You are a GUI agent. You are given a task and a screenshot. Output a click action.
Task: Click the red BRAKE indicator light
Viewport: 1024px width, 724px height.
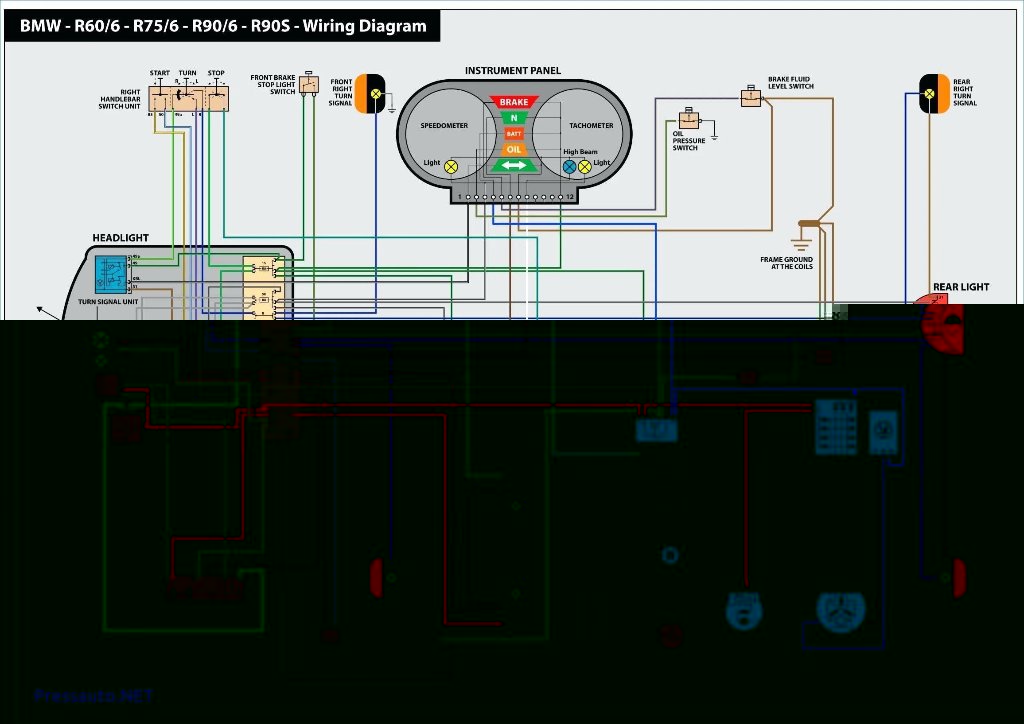click(x=514, y=102)
